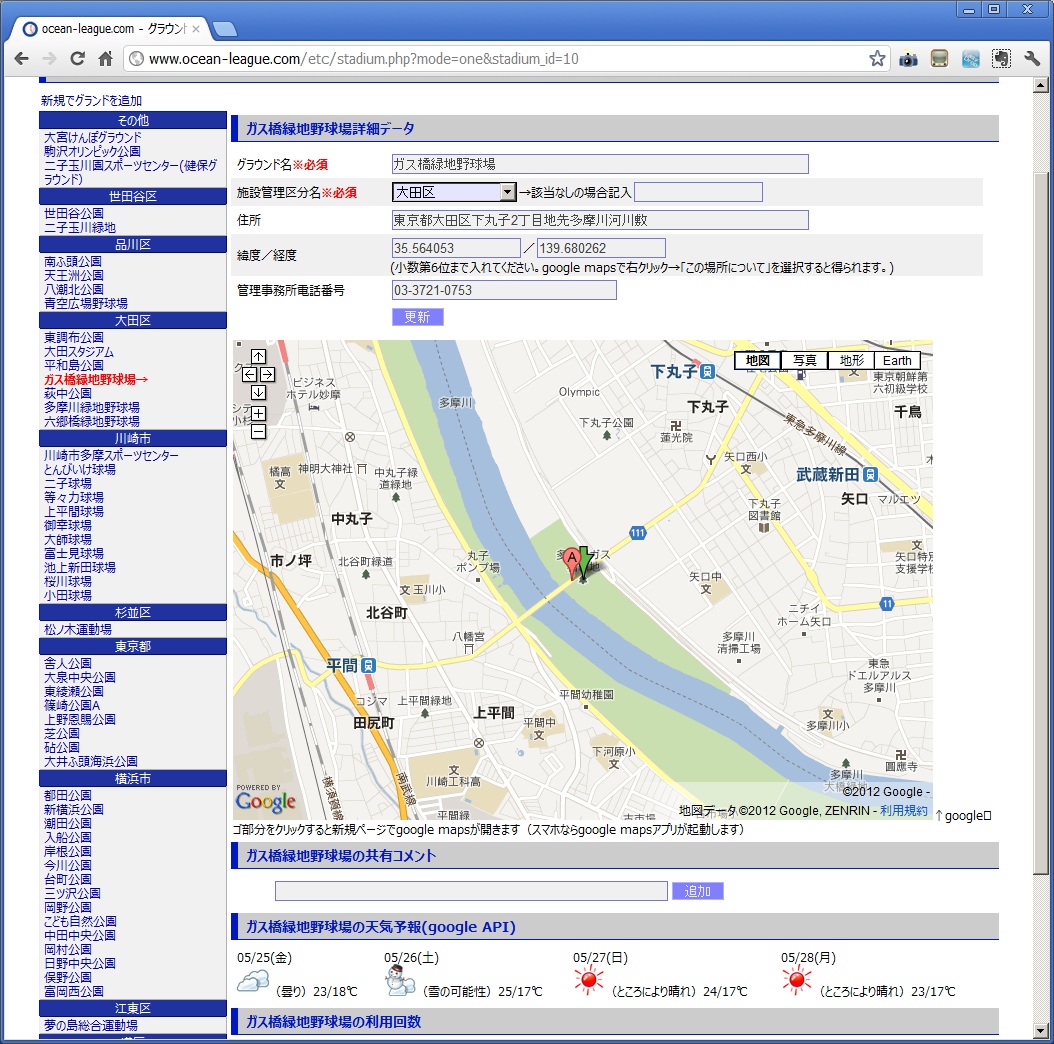Open 大田スタジアム in the sidebar
The height and width of the screenshot is (1044, 1054).
[x=79, y=352]
